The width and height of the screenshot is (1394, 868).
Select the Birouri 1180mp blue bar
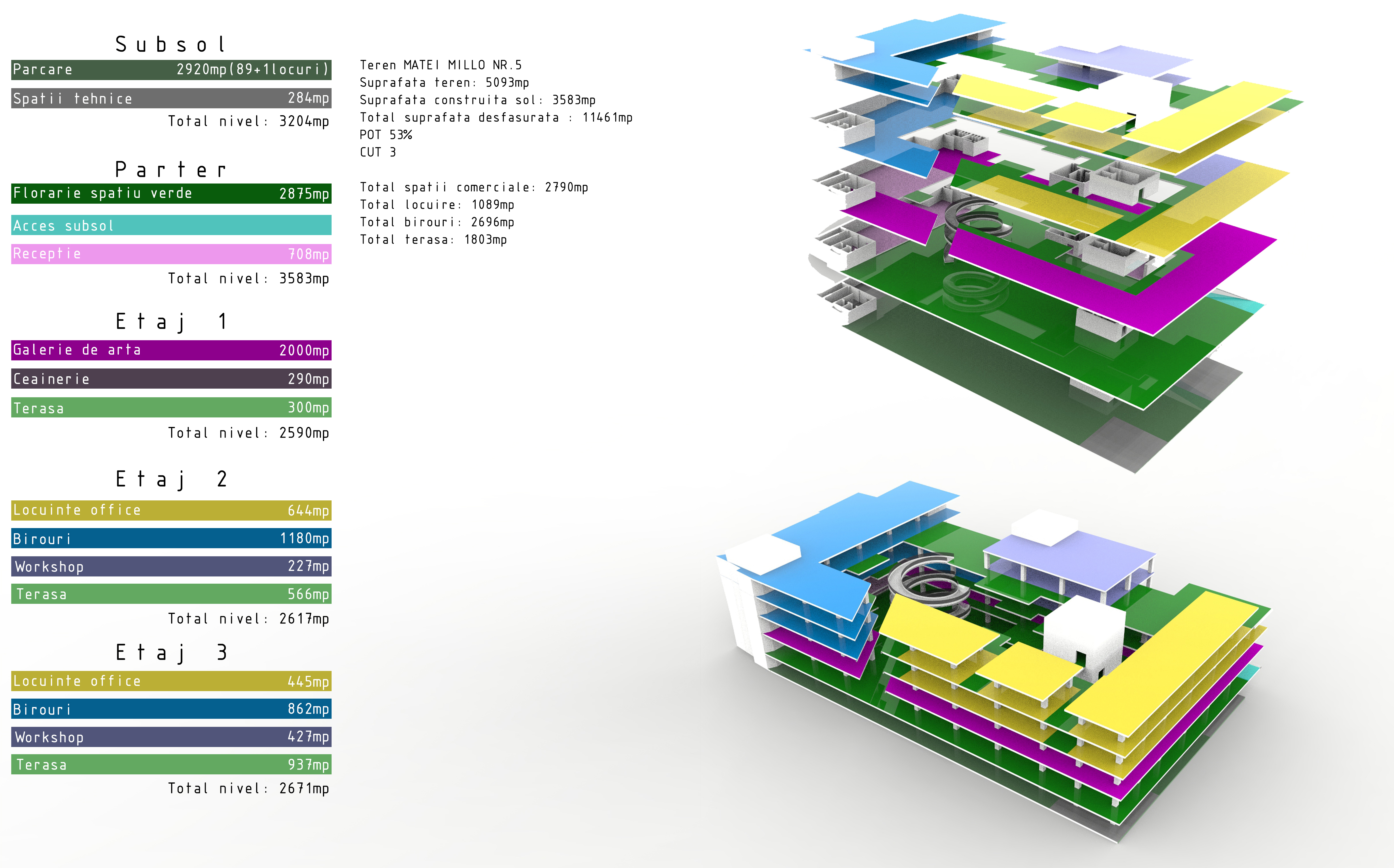coord(171,538)
